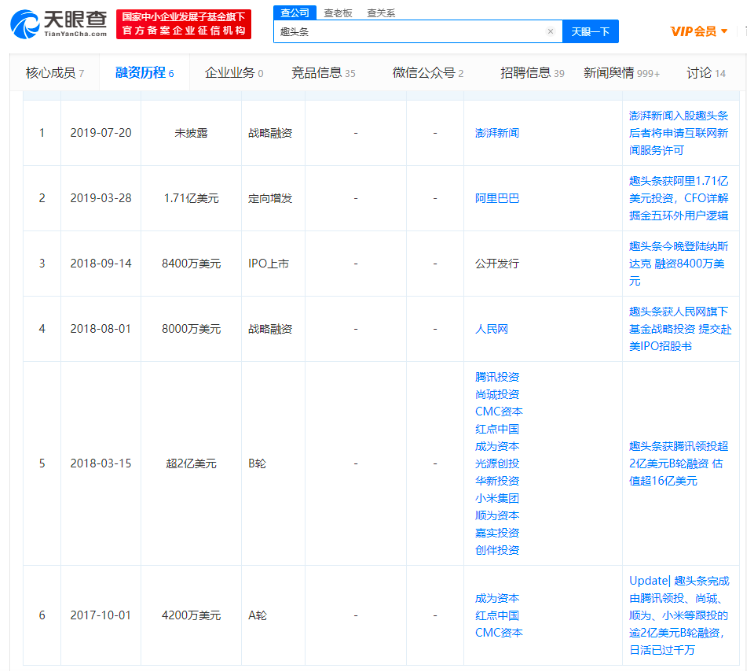The height and width of the screenshot is (671, 747).
Task: Open the 竞品信息 tab
Action: (x=322, y=73)
